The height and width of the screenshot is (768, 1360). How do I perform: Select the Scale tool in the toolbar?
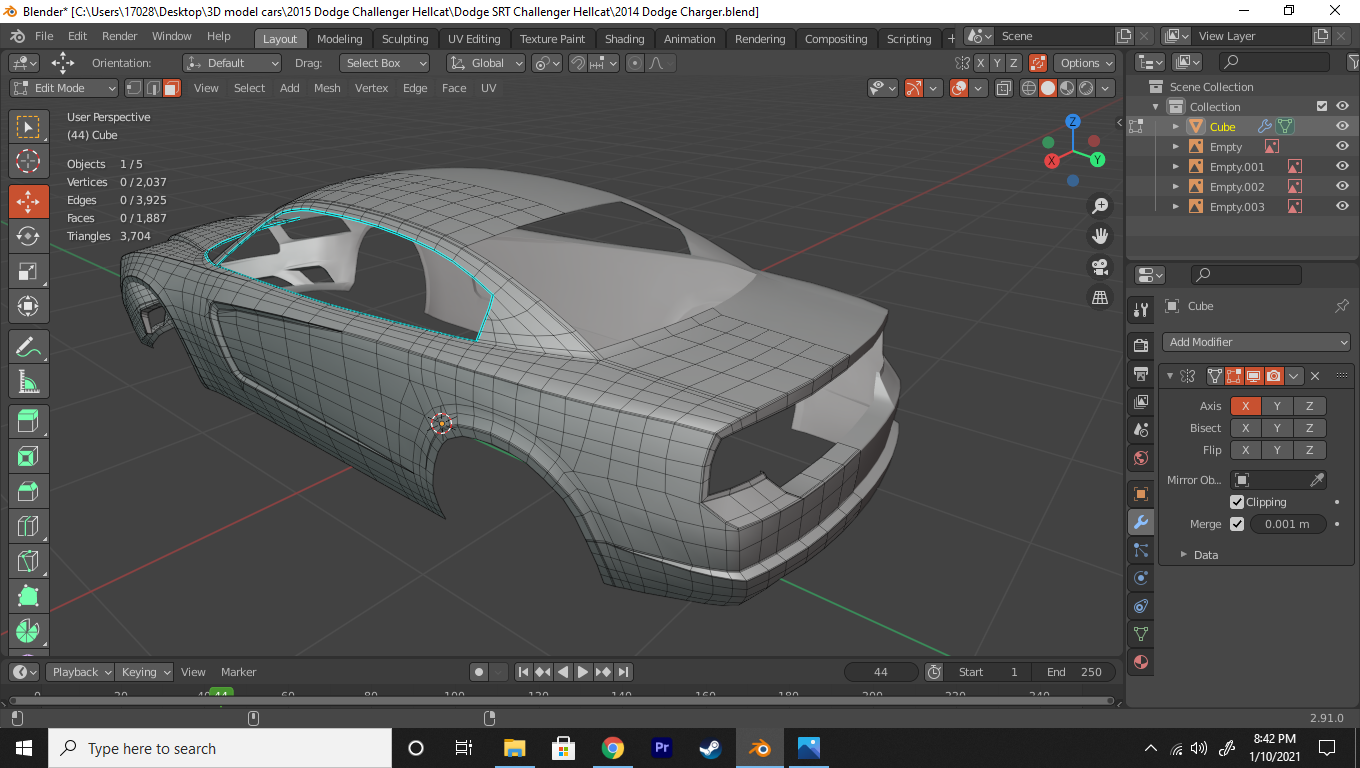(28, 271)
